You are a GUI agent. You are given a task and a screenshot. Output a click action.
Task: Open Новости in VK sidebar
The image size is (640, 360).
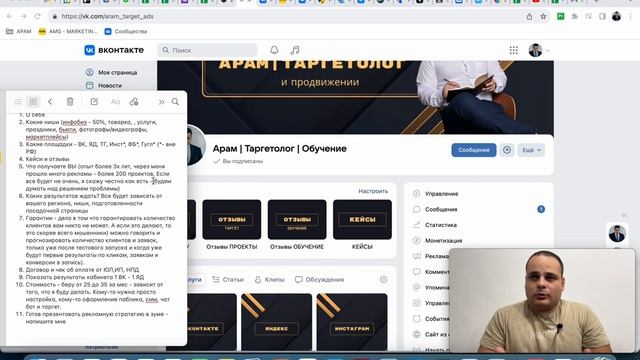click(104, 85)
